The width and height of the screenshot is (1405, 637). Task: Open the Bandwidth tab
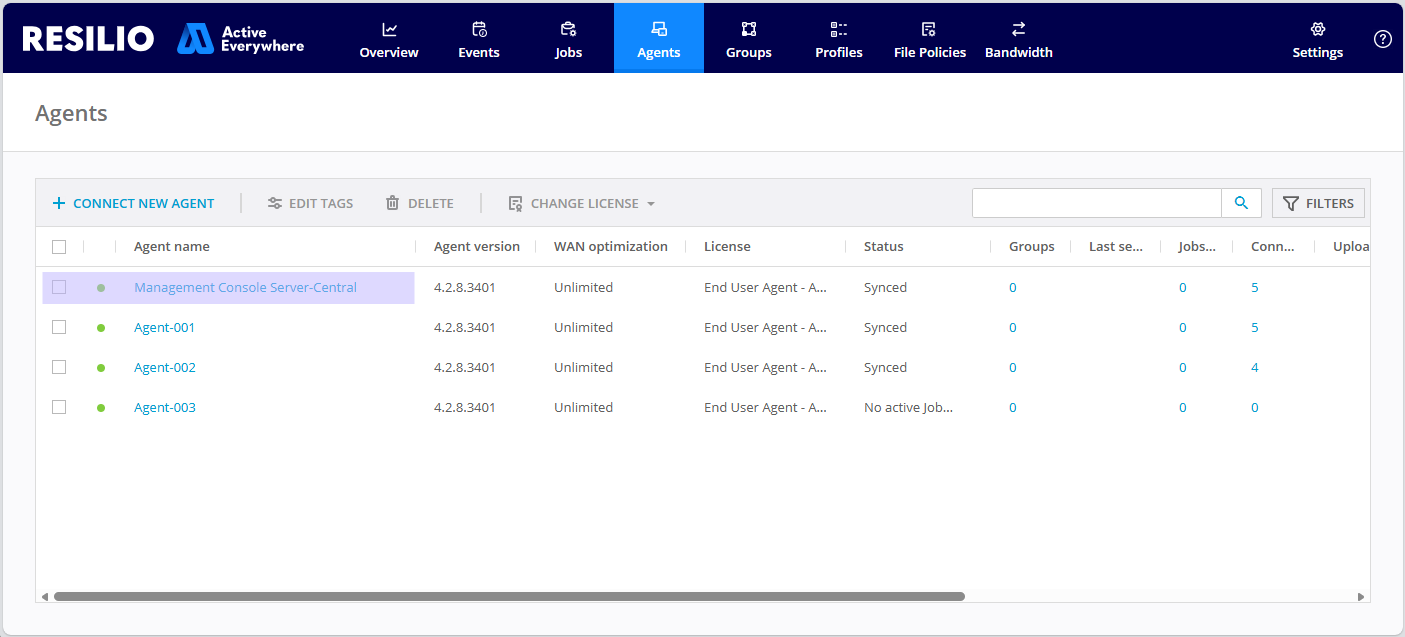(x=1019, y=39)
